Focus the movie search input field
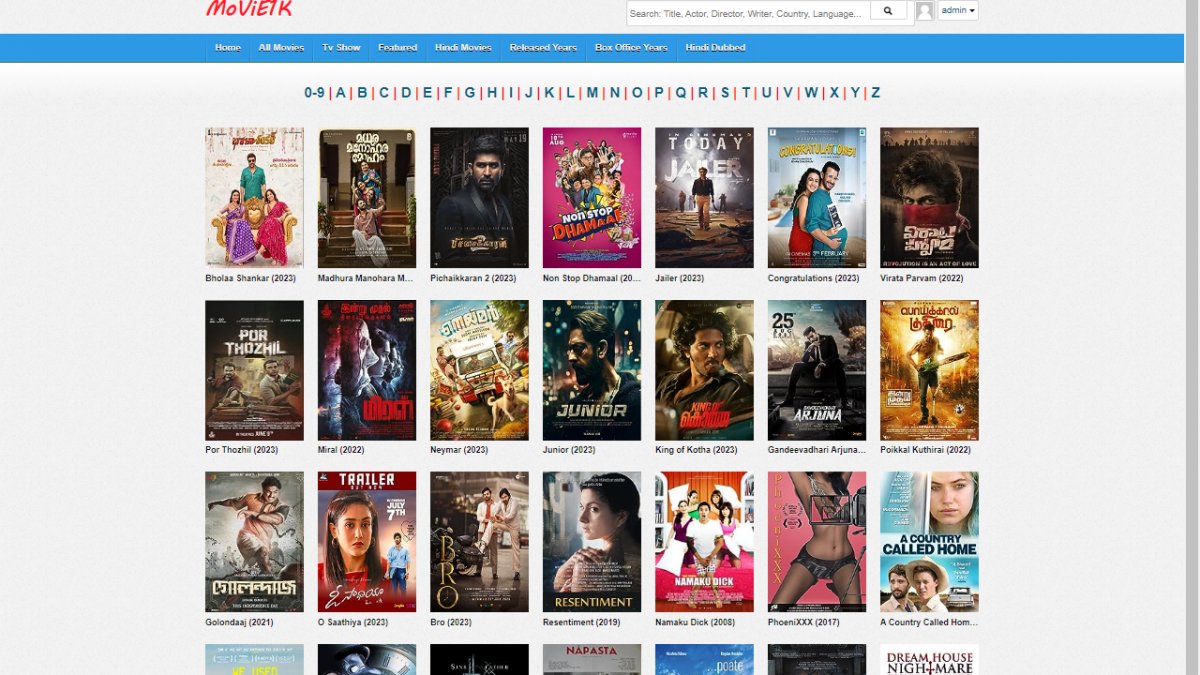This screenshot has height=675, width=1200. 748,14
